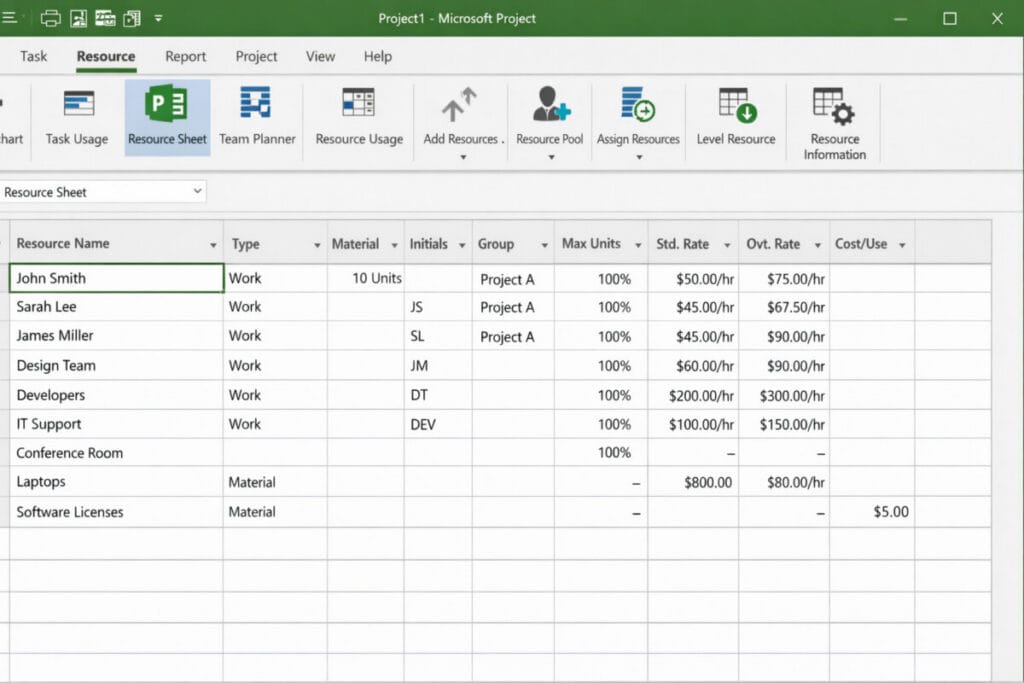Click the $67.50/hr overtime rate cell
The width and height of the screenshot is (1024, 683).
784,308
